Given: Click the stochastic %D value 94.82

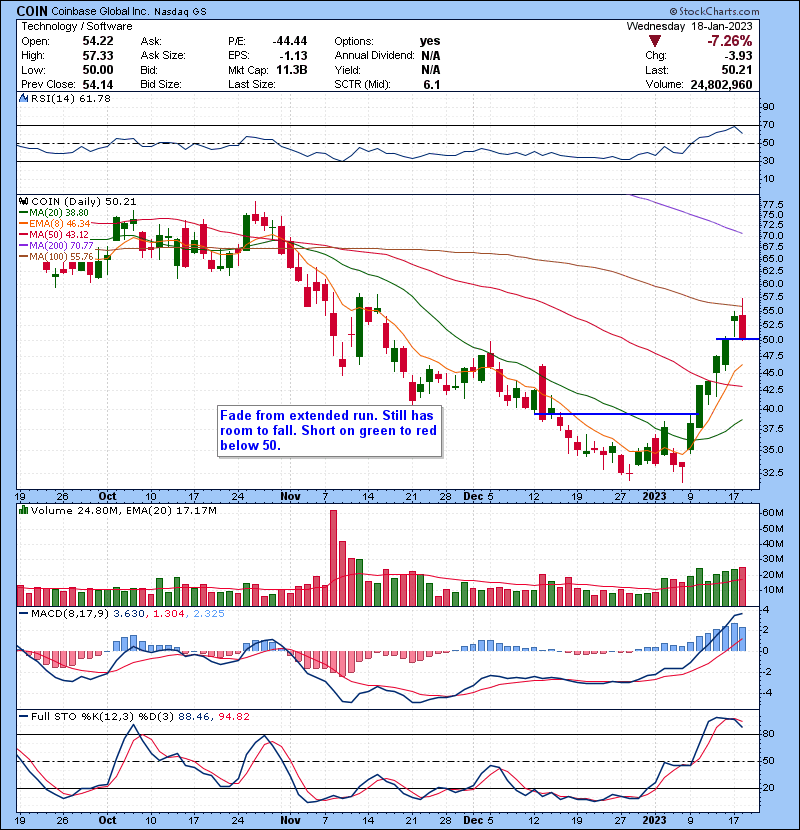Looking at the screenshot, I should pyautogui.click(x=233, y=717).
